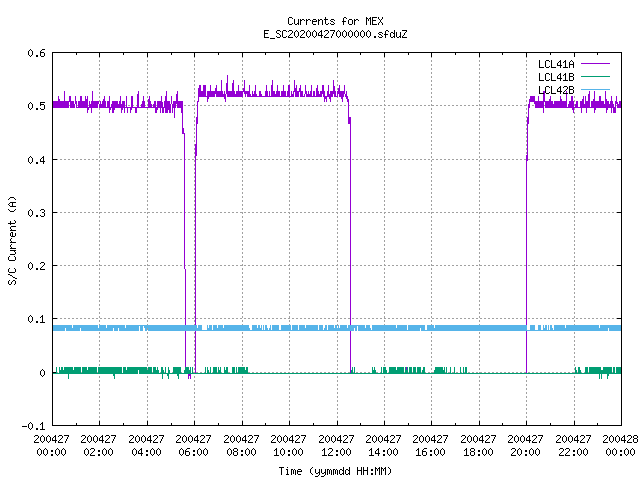
Task: Click the x-axis tick '200428 00:00'
Action: click(620, 445)
